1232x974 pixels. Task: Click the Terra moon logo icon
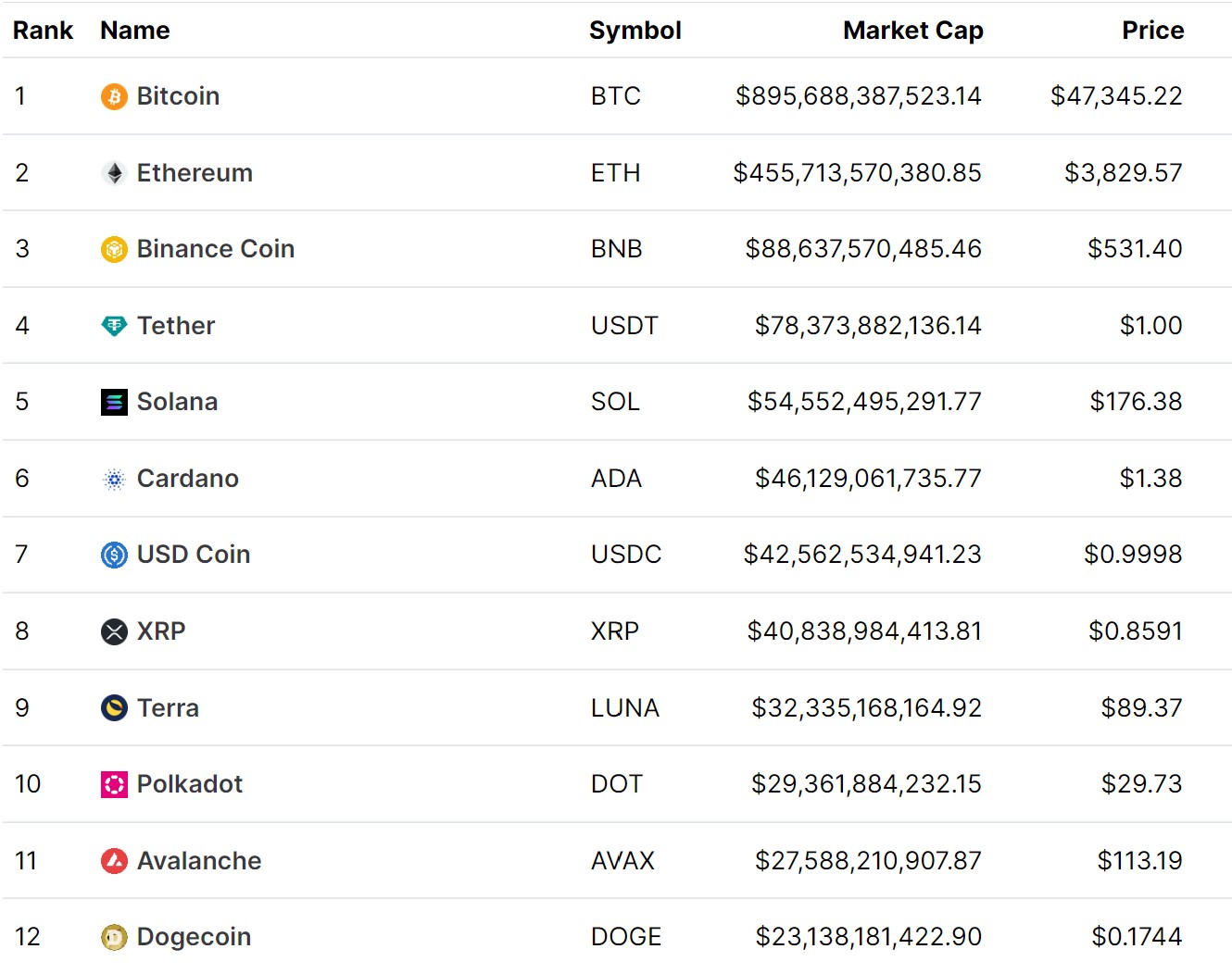114,708
